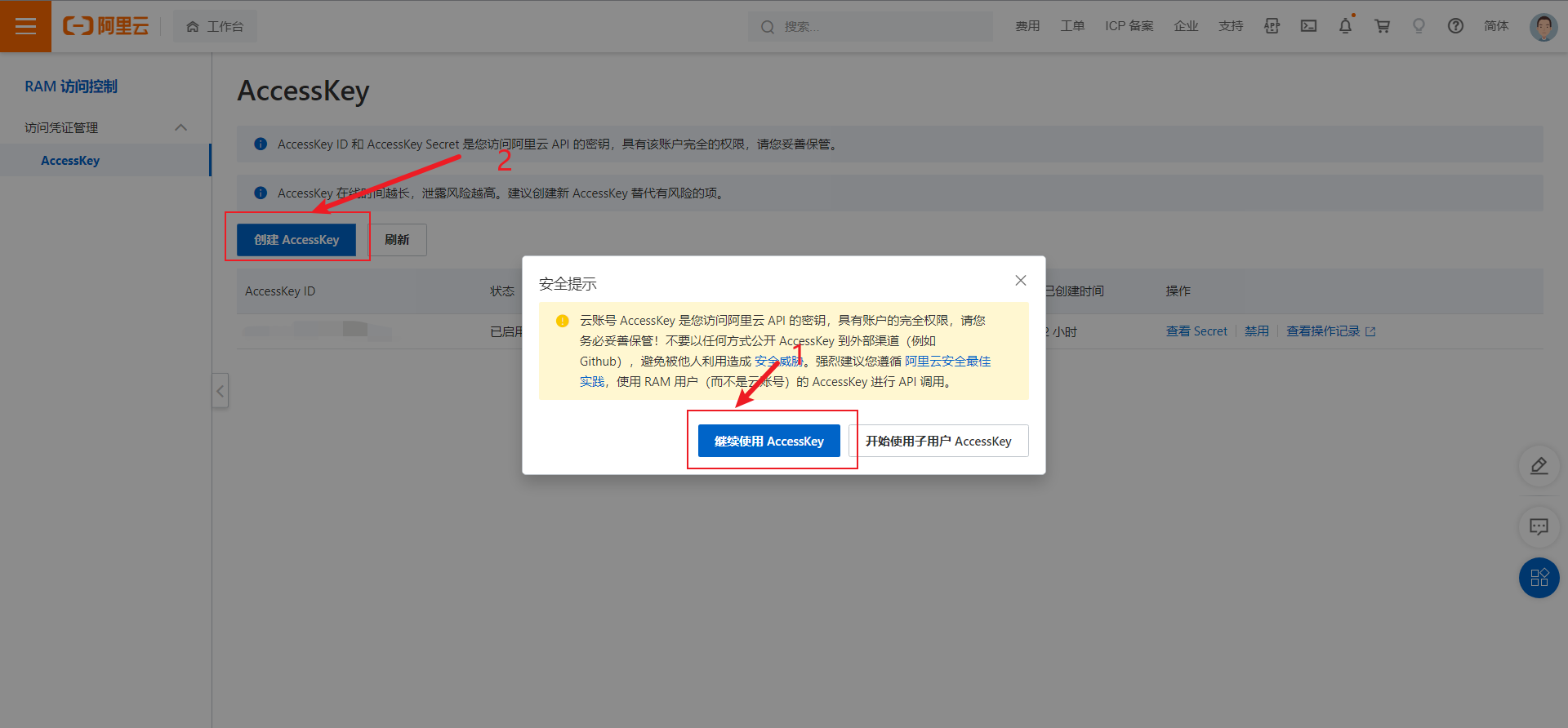
Task: Click the 禁用 disable link
Action: (1257, 331)
